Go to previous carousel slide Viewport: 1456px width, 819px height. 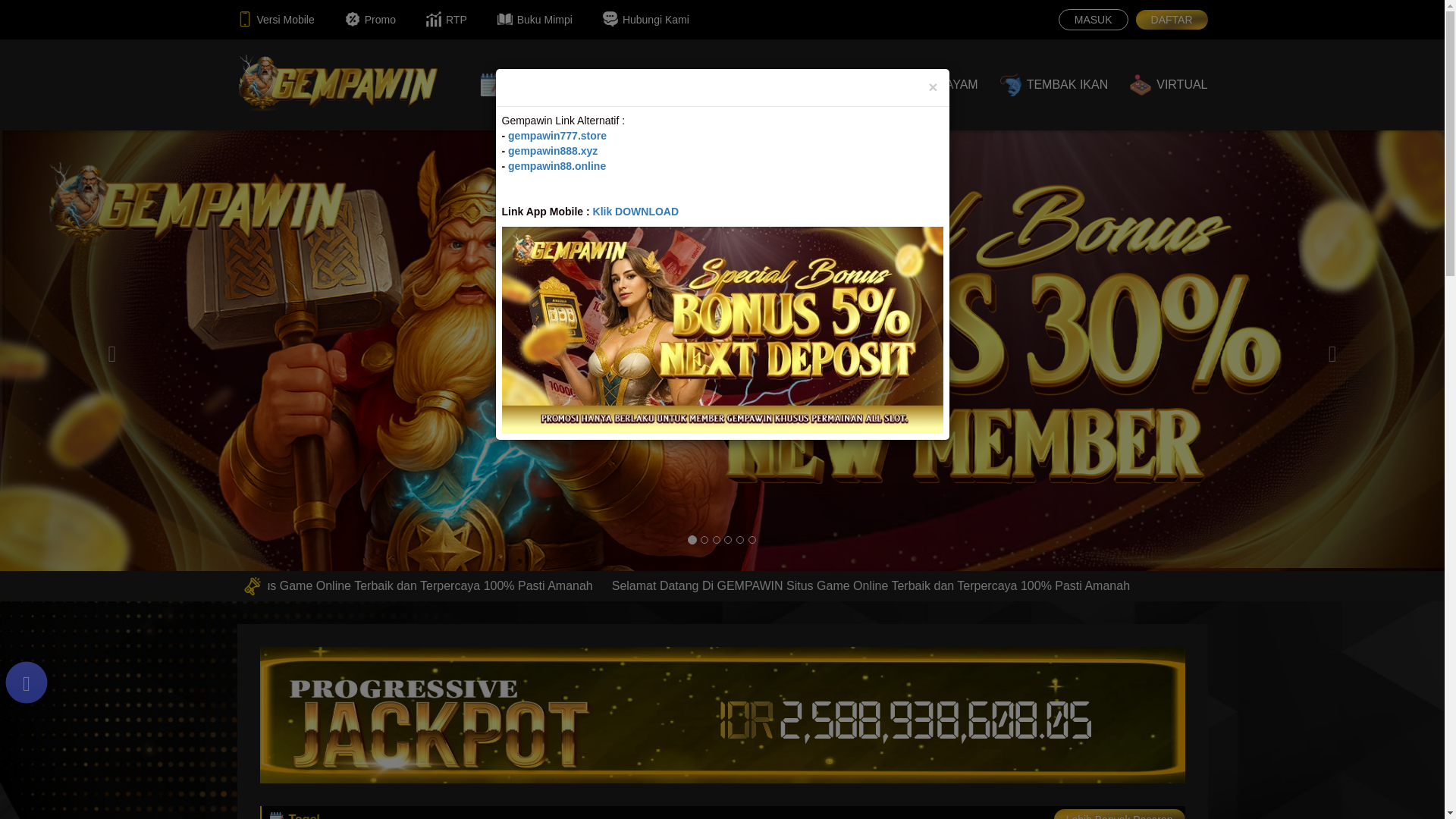click(x=112, y=354)
